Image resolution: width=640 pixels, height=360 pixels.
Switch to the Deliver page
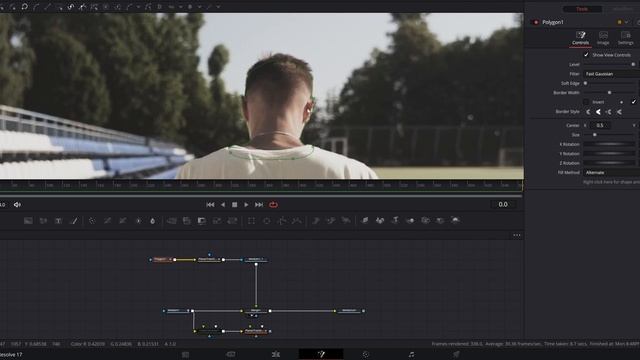tap(456, 354)
